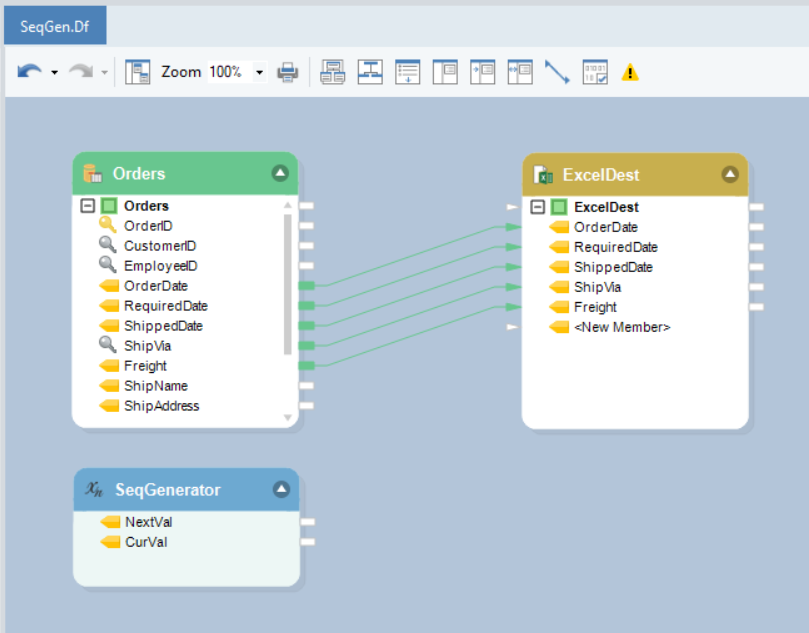The height and width of the screenshot is (633, 809).
Task: Collapse the Orders tree root node
Action: coord(87,206)
